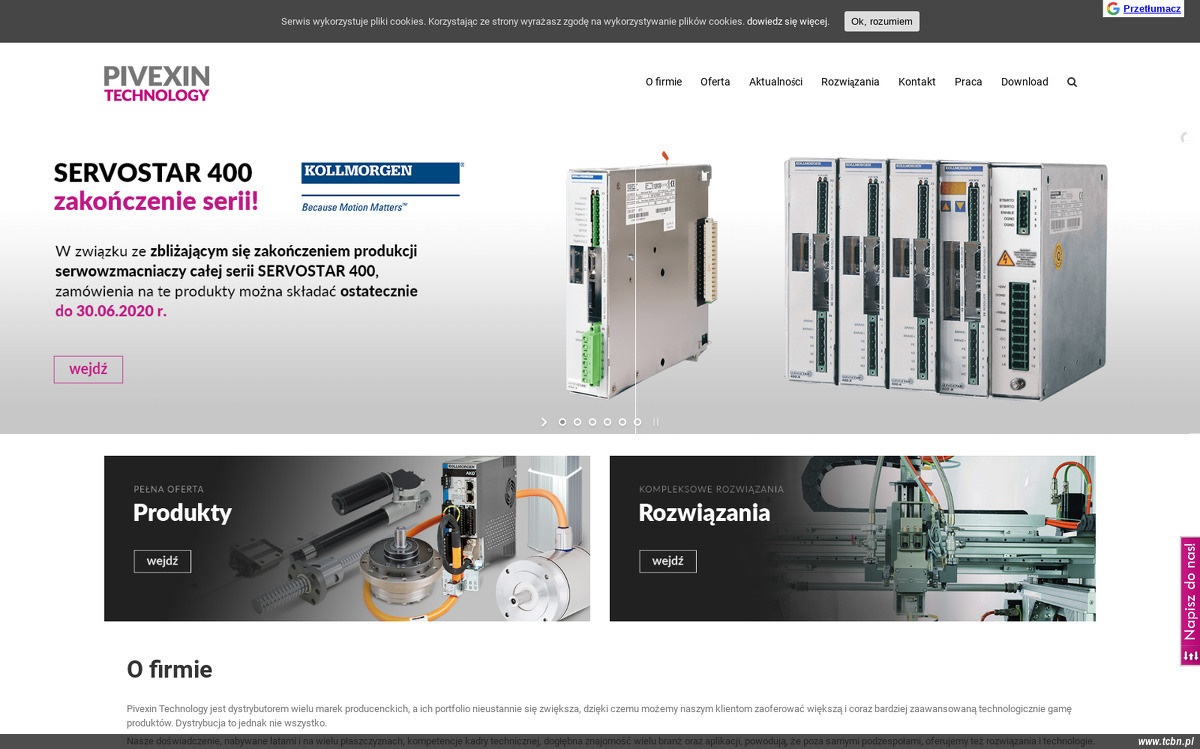Select the third slide indicator dot

click(592, 422)
